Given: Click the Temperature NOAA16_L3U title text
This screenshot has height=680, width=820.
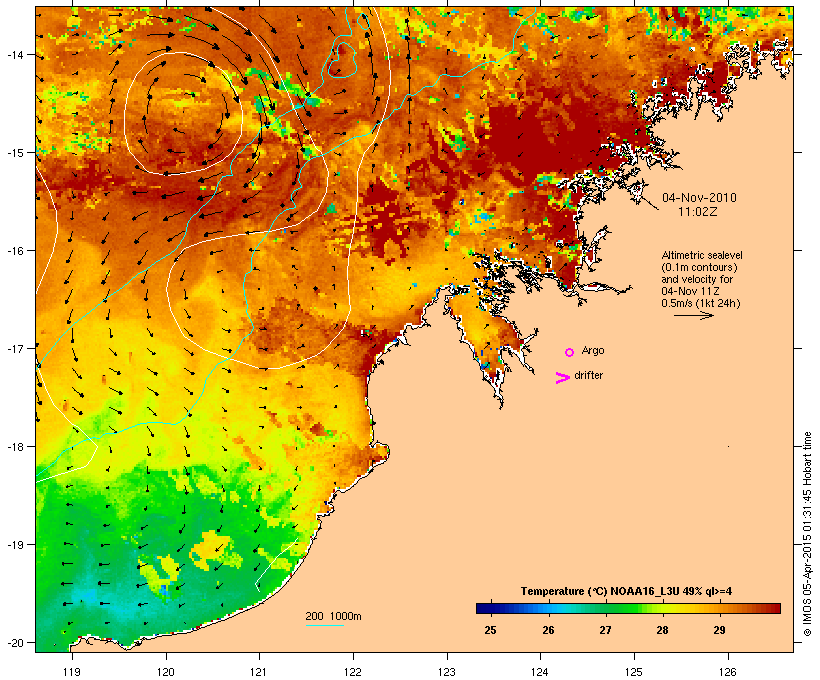Looking at the screenshot, I should 626,591.
